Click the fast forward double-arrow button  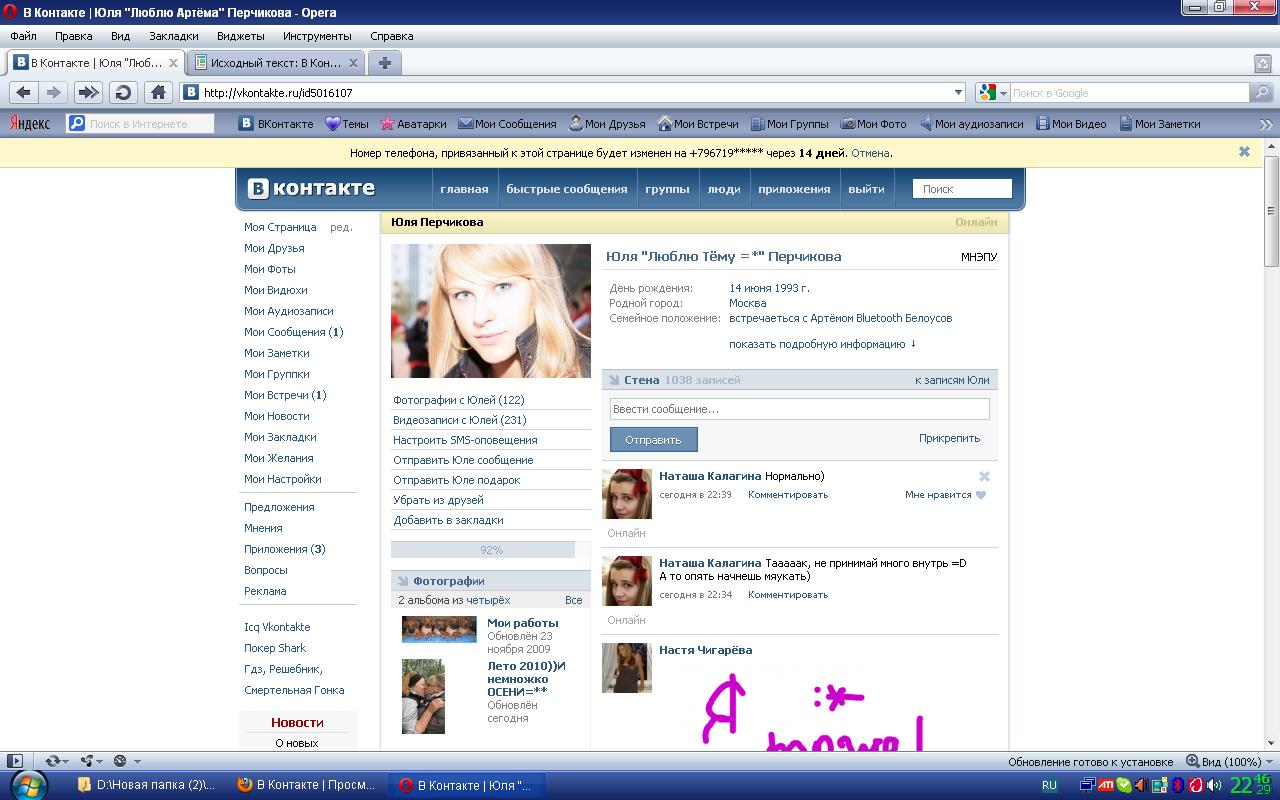(x=88, y=93)
